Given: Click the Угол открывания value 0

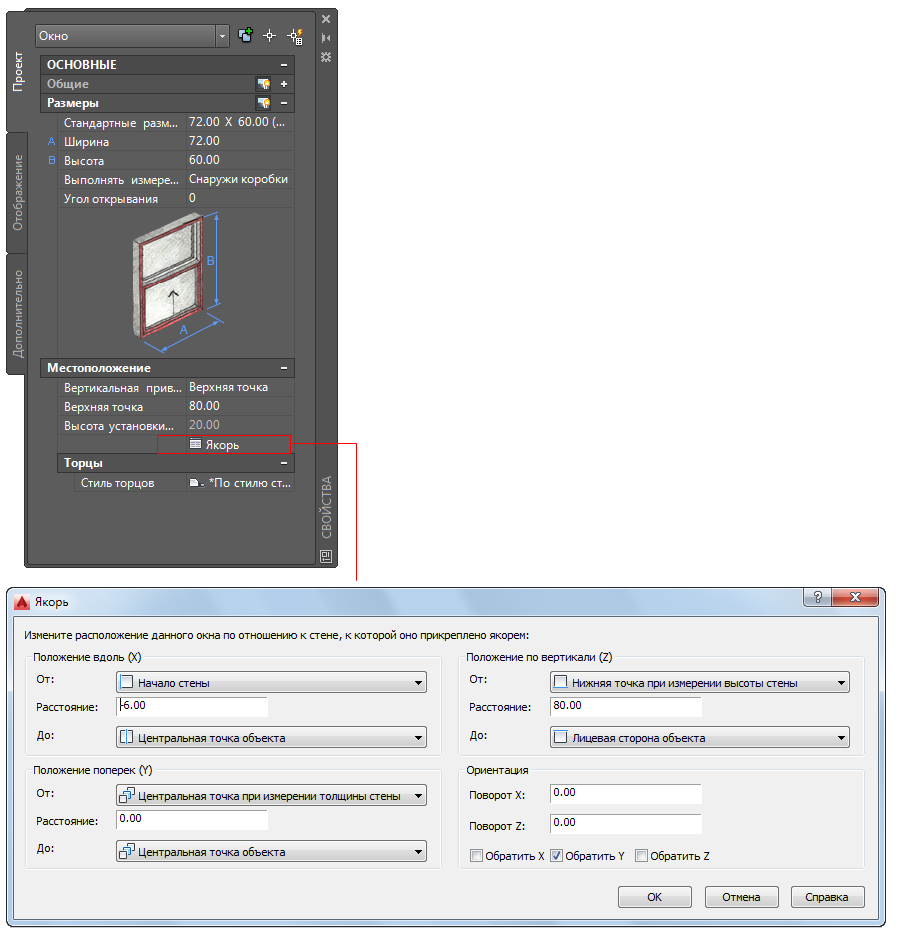Looking at the screenshot, I should point(240,198).
